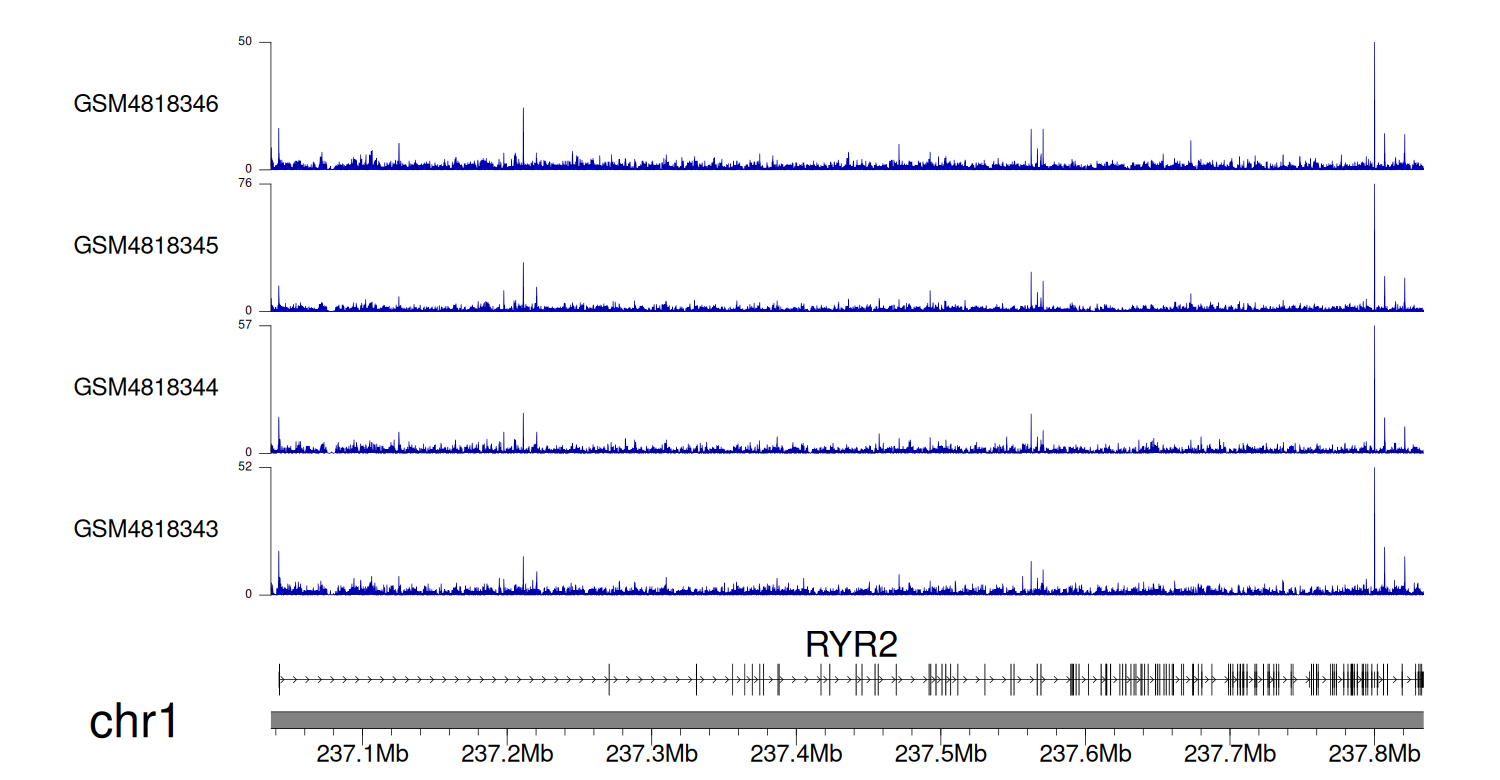
Task: Click the 237.3Mb axis label
Action: click(x=652, y=753)
